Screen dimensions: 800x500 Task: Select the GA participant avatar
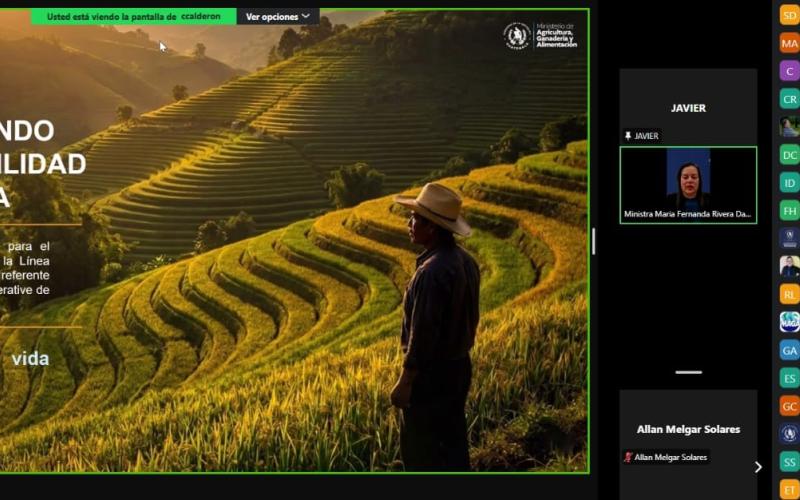[x=789, y=350]
